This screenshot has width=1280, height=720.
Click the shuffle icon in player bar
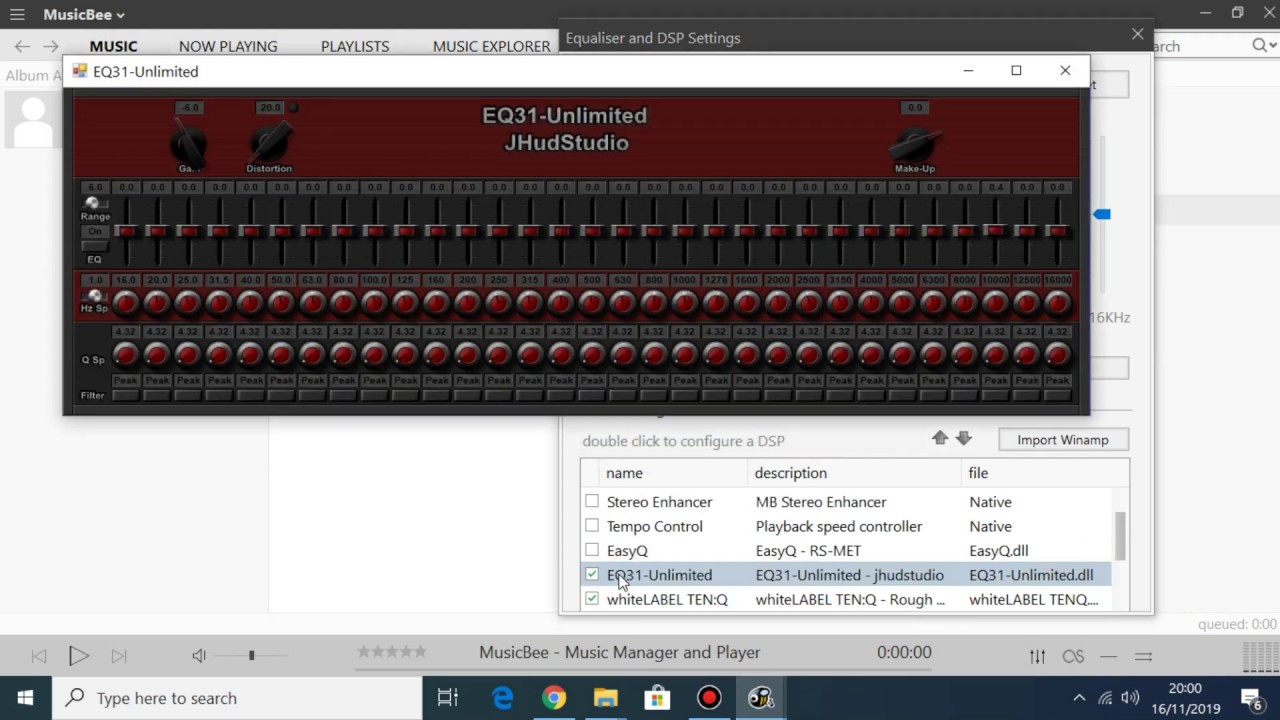[1144, 656]
